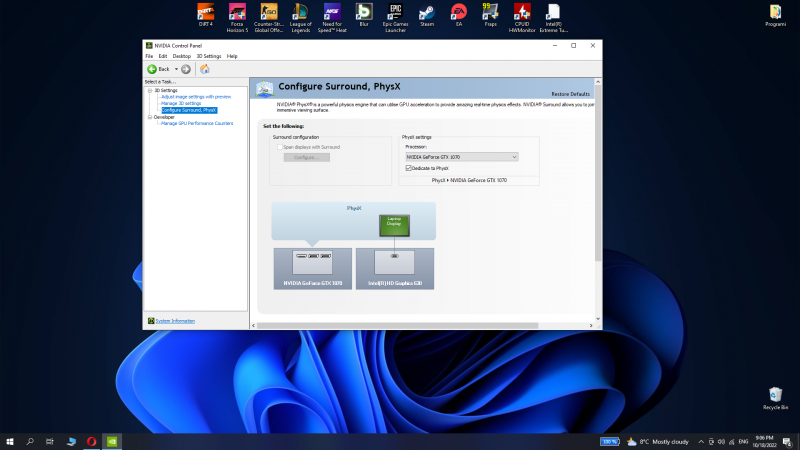Toggle Span displays with Surround checkbox
Viewport: 800px width, 450px height.
[280, 147]
